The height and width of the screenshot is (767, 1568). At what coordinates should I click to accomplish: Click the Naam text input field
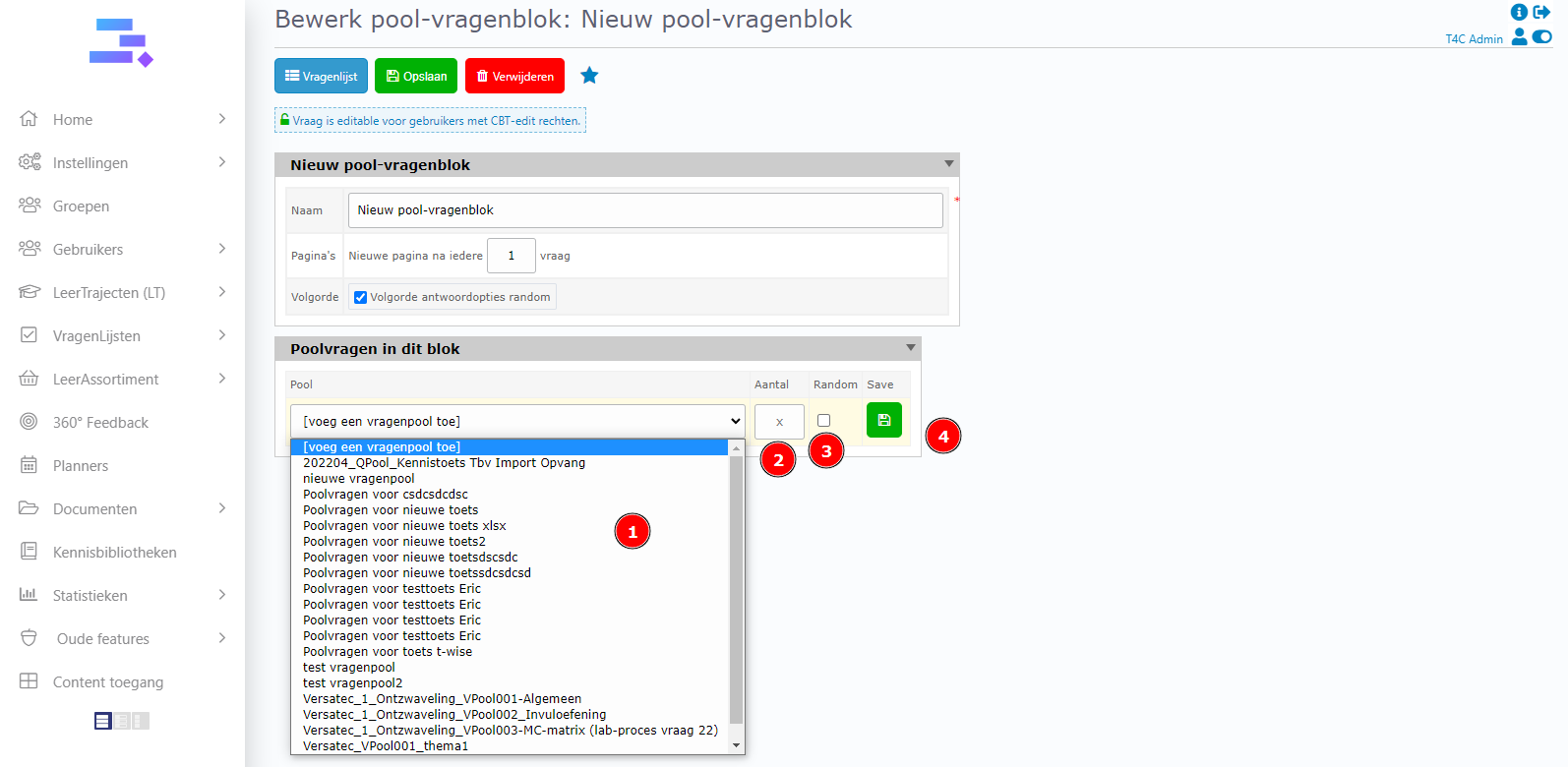coord(644,210)
